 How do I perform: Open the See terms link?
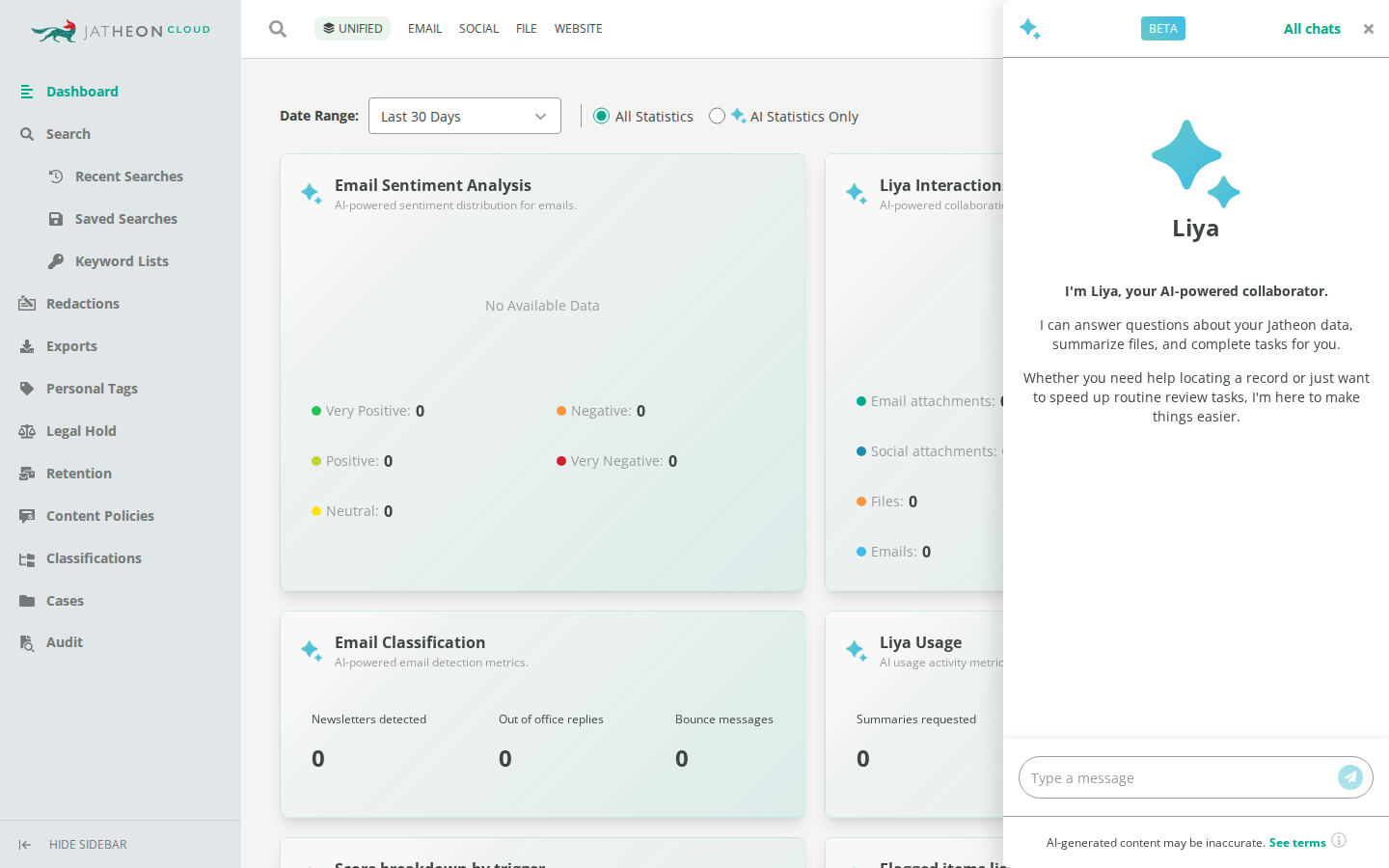click(x=1297, y=843)
